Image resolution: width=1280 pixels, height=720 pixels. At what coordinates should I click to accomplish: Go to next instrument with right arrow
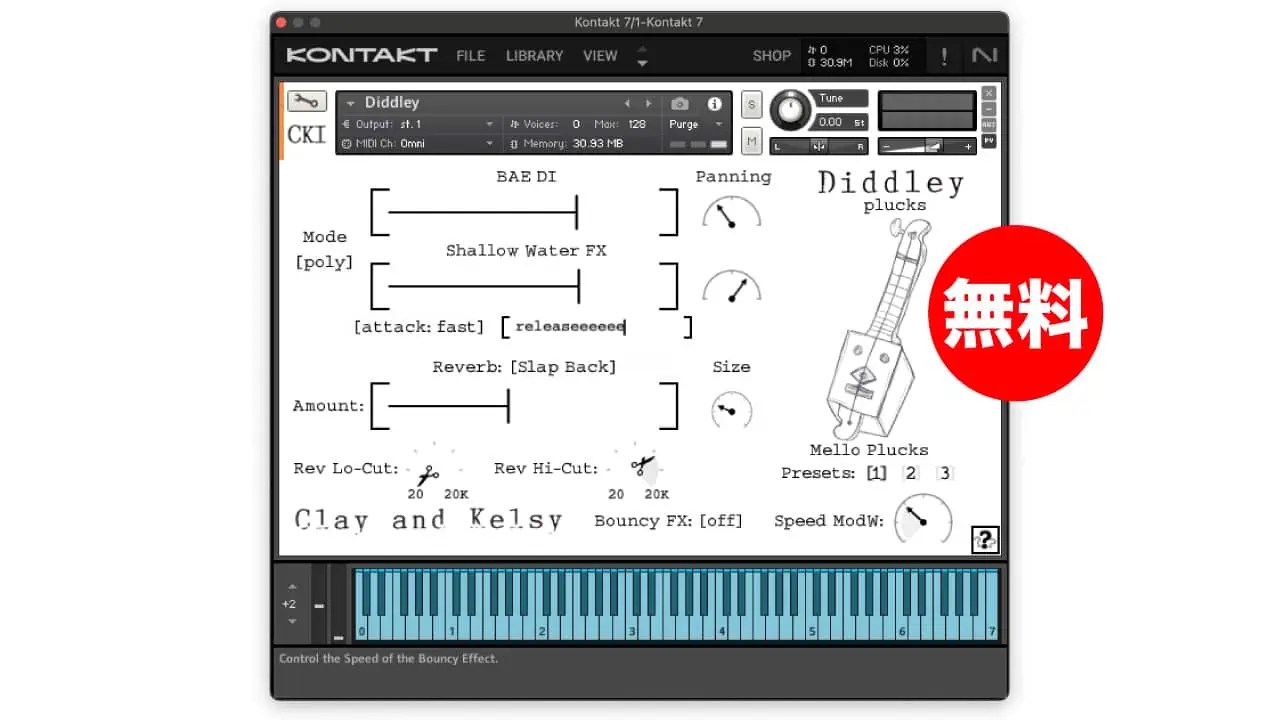pyautogui.click(x=648, y=103)
